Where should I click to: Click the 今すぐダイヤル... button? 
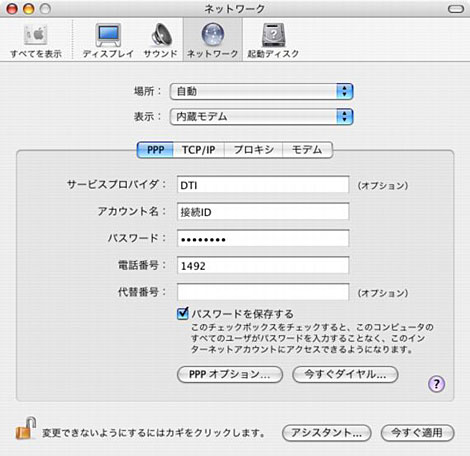coord(345,375)
